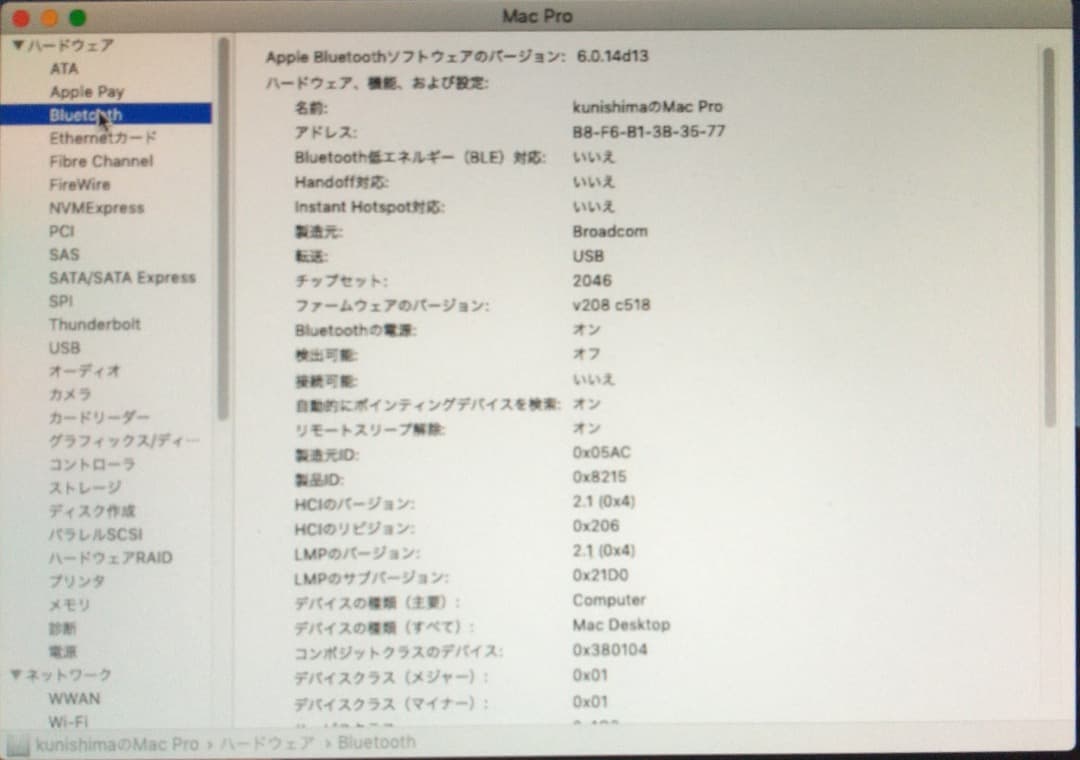The height and width of the screenshot is (760, 1080).
Task: Collapse the ハードウェア category
Action: [x=17, y=44]
